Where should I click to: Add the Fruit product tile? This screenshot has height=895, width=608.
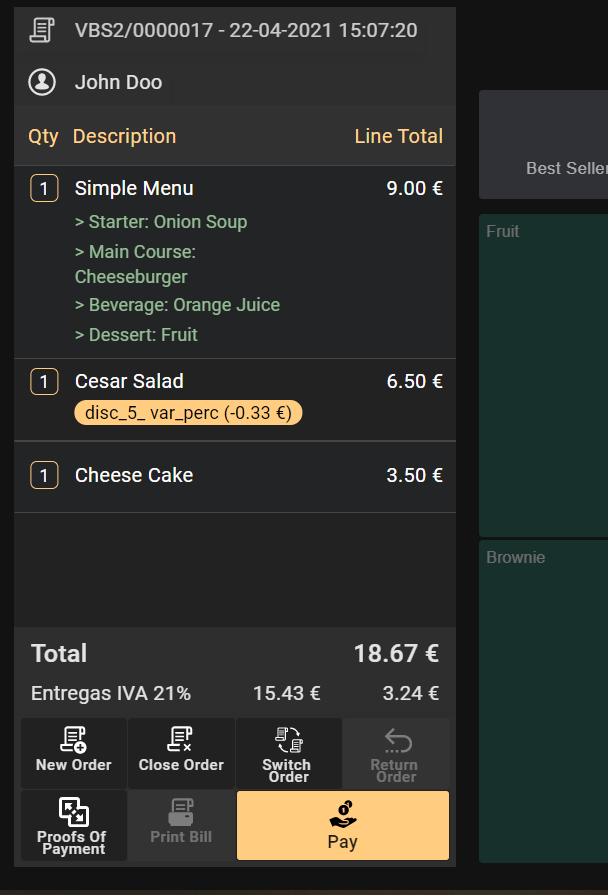(x=544, y=375)
